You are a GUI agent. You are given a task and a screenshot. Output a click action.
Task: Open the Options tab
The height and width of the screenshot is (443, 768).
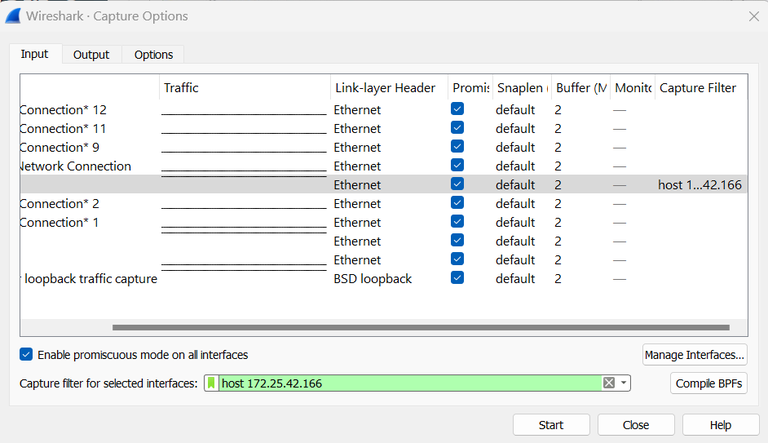pyautogui.click(x=153, y=55)
